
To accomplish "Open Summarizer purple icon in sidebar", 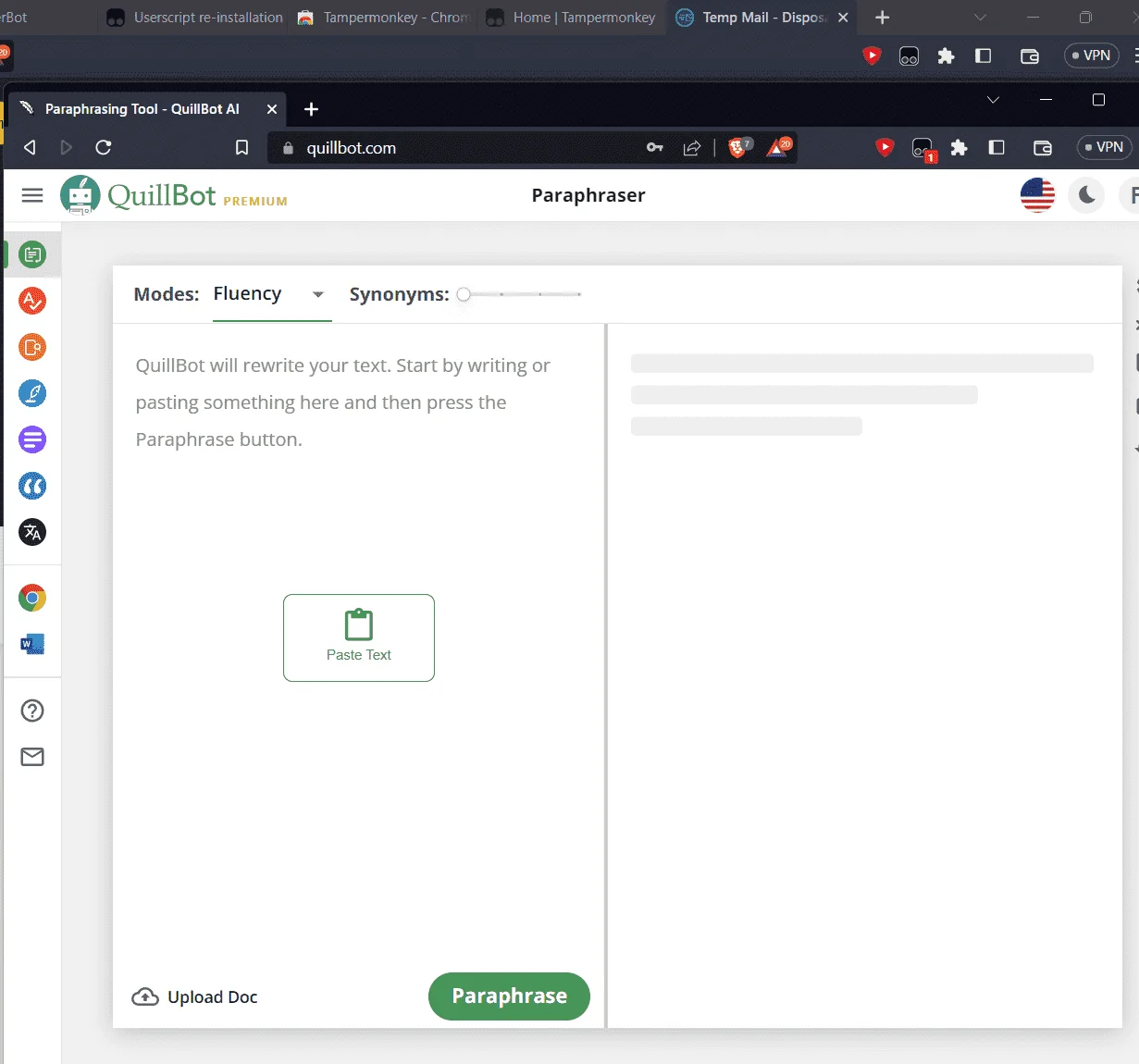I will point(32,439).
